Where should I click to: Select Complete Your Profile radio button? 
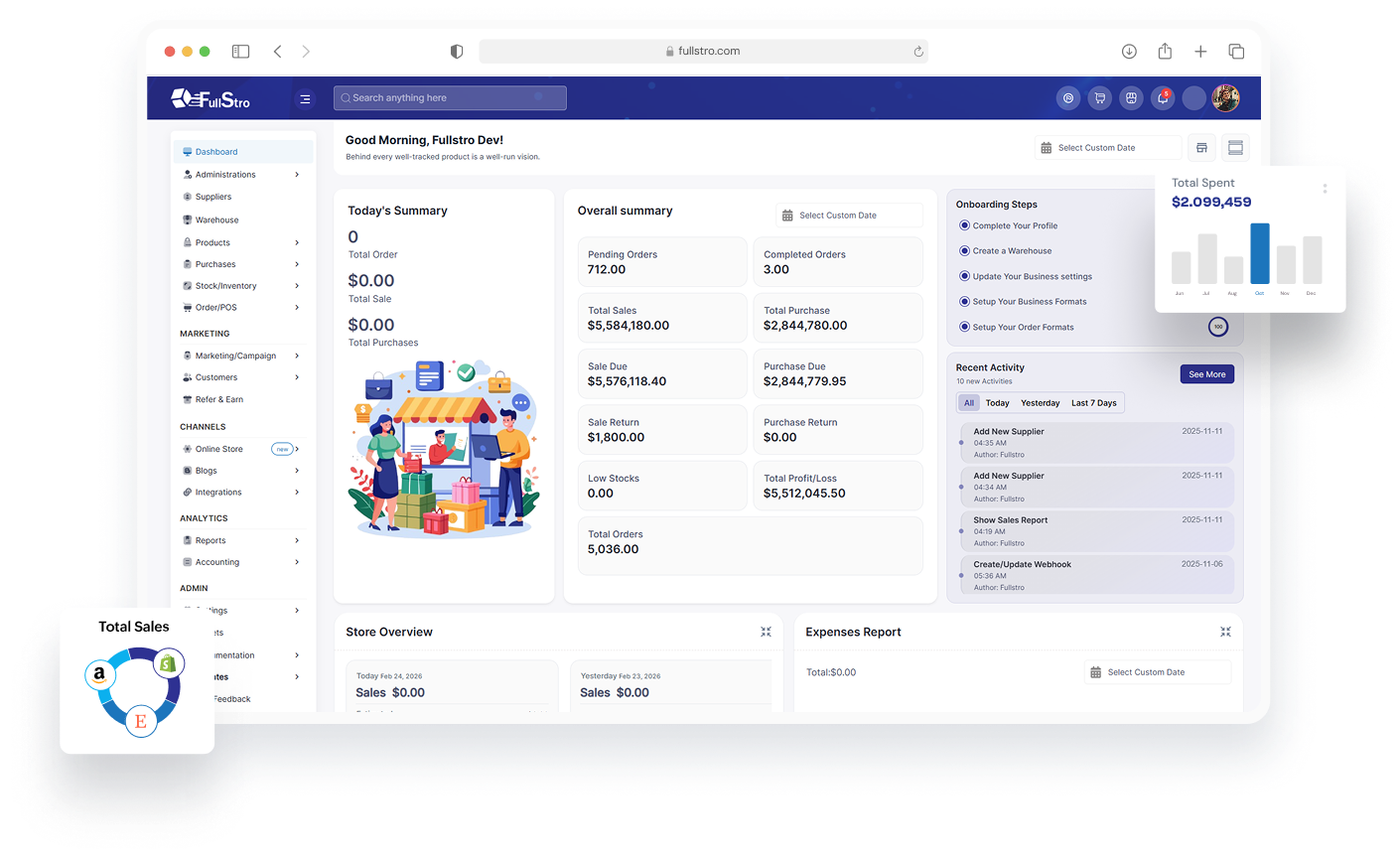point(964,225)
